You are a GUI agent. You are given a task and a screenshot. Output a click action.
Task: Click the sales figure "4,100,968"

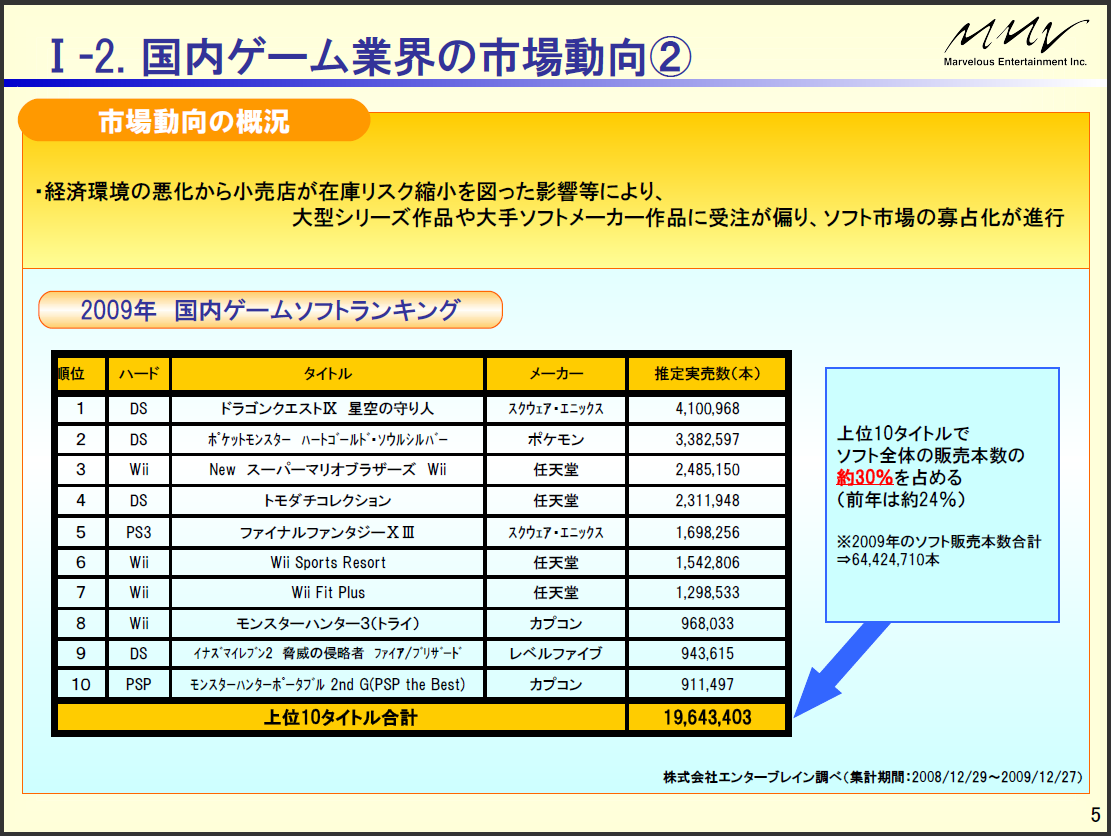[x=707, y=409]
